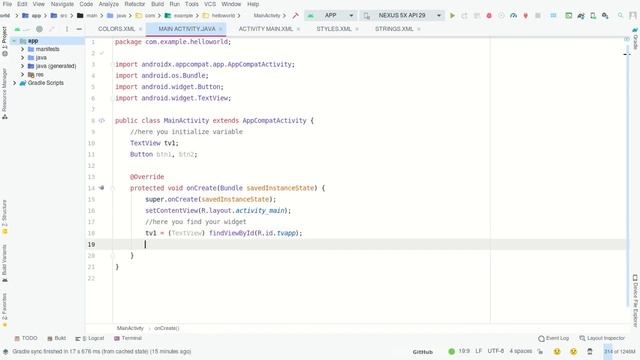Switch to STRINGS.XML tab
The image size is (640, 360).
pyautogui.click(x=394, y=29)
